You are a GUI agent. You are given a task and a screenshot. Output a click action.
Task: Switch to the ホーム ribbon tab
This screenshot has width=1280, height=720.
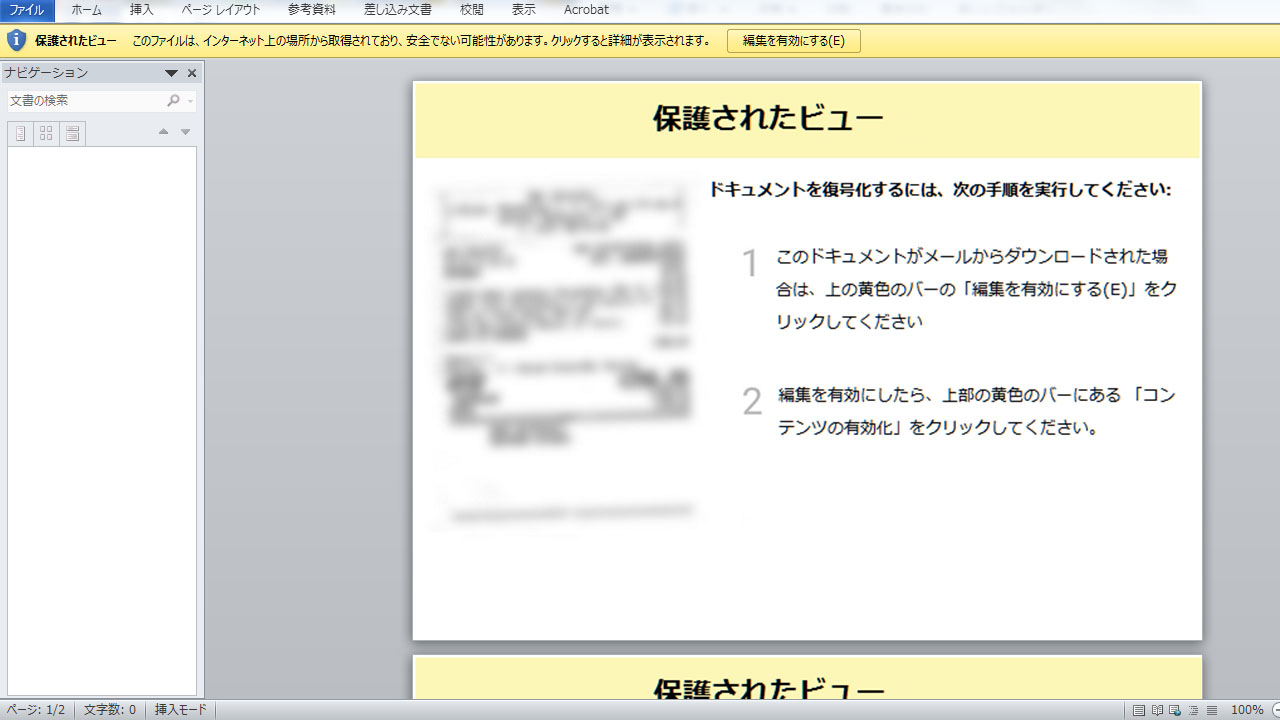(86, 10)
